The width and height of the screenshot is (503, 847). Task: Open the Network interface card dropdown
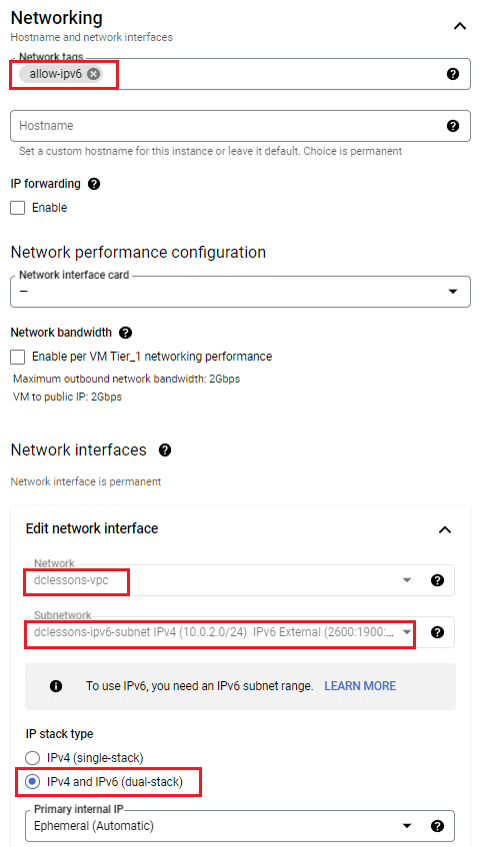[x=240, y=292]
